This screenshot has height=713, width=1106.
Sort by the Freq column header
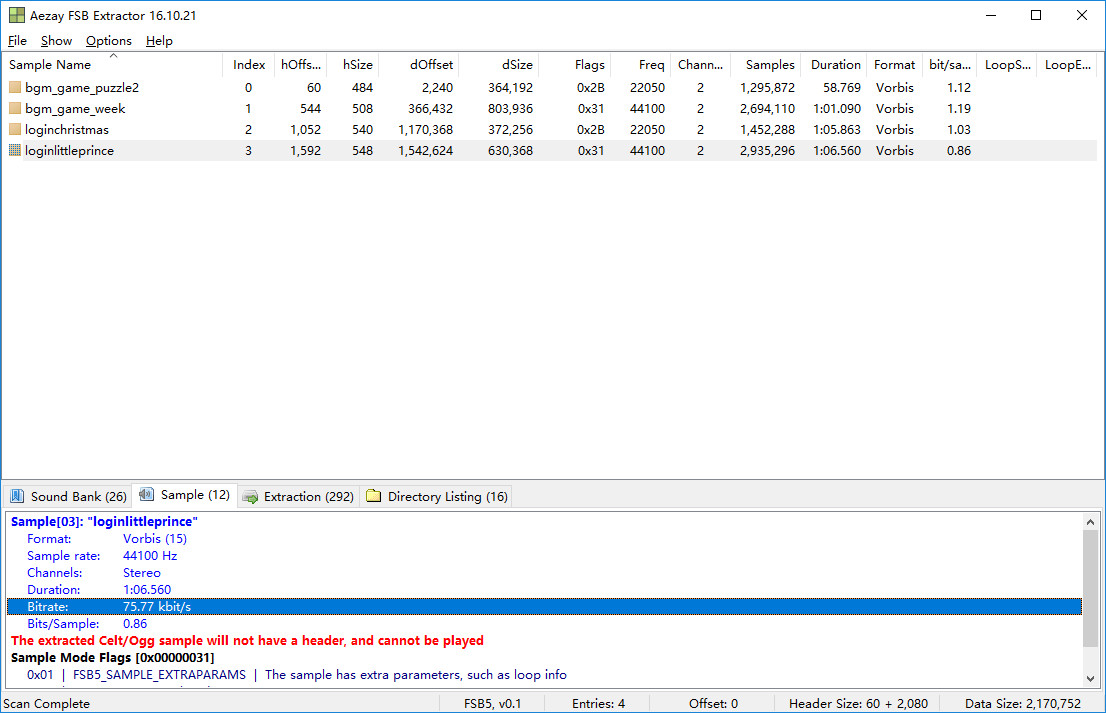640,65
